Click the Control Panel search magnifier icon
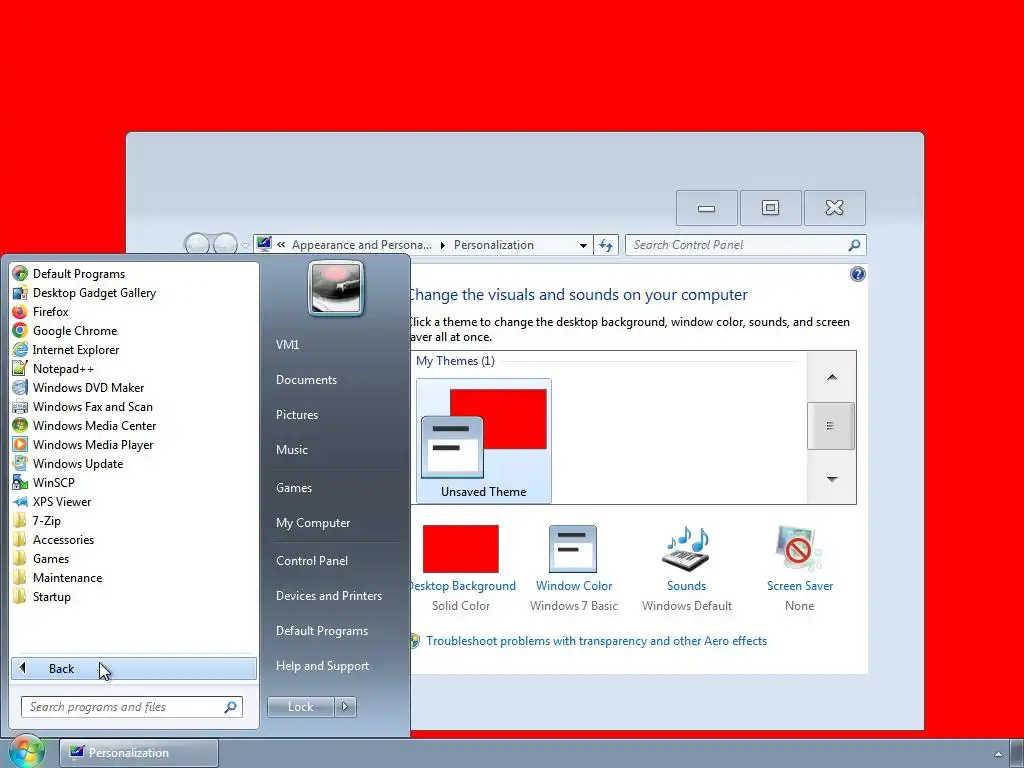 (854, 245)
